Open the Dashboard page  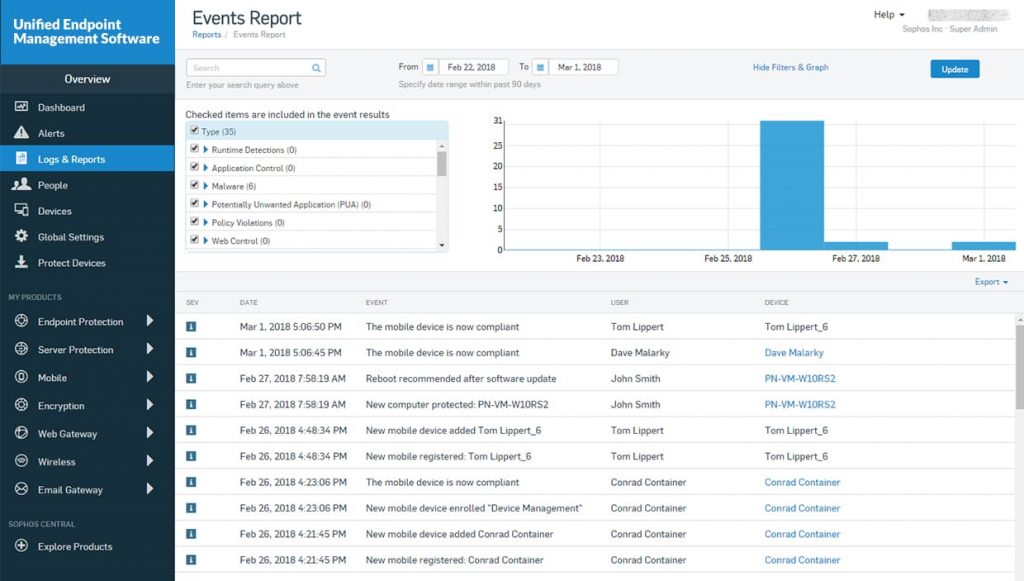pos(62,107)
